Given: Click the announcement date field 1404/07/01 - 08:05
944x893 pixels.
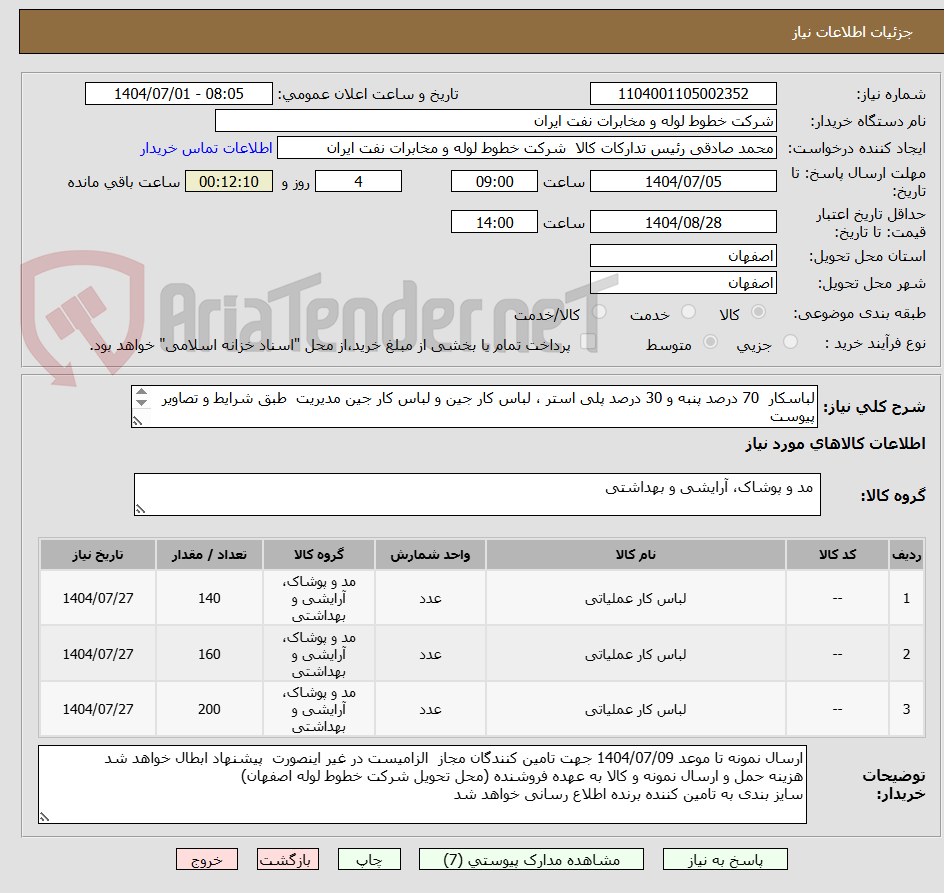Looking at the screenshot, I should (179, 94).
